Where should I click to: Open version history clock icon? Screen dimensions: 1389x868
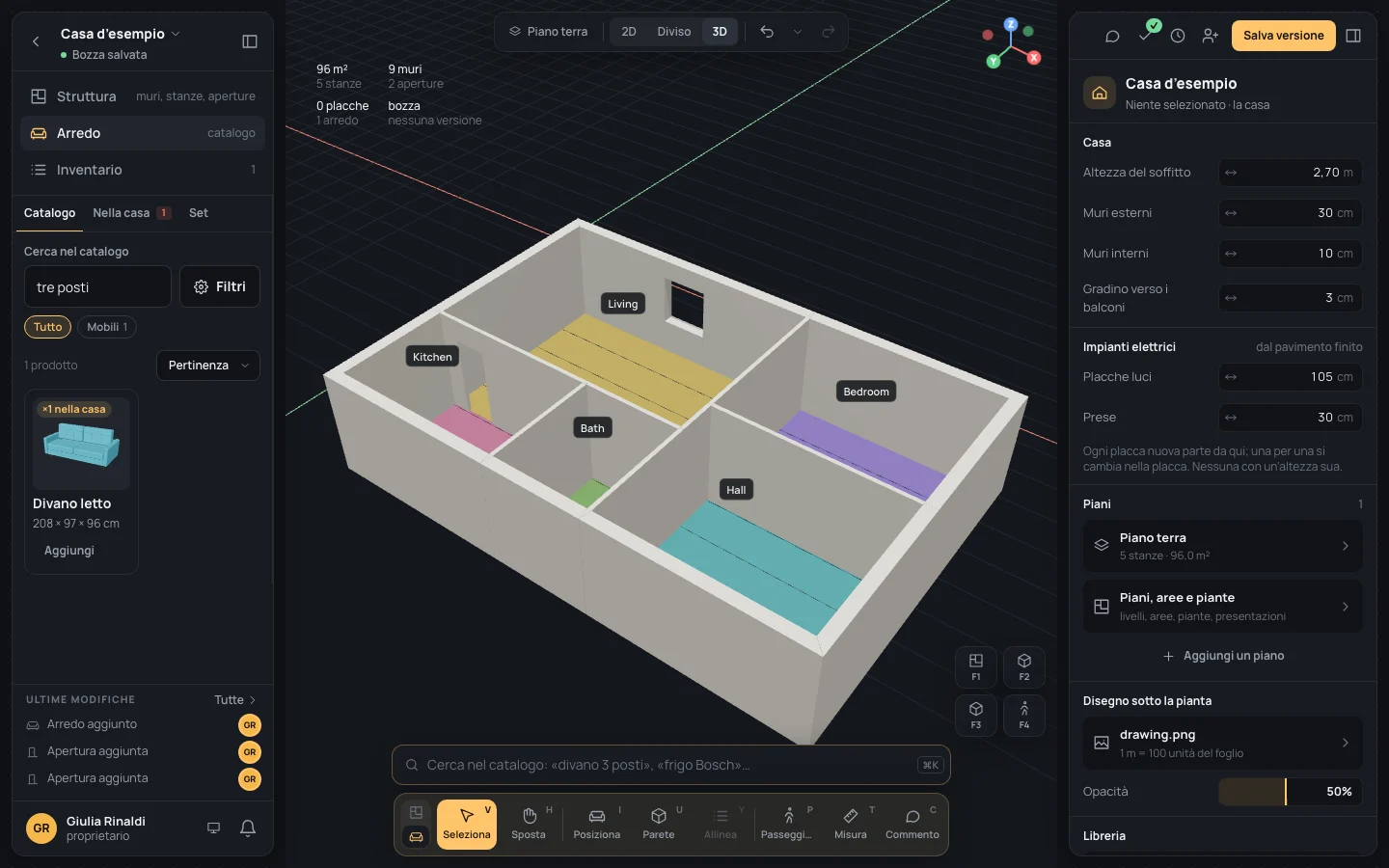point(1178,36)
